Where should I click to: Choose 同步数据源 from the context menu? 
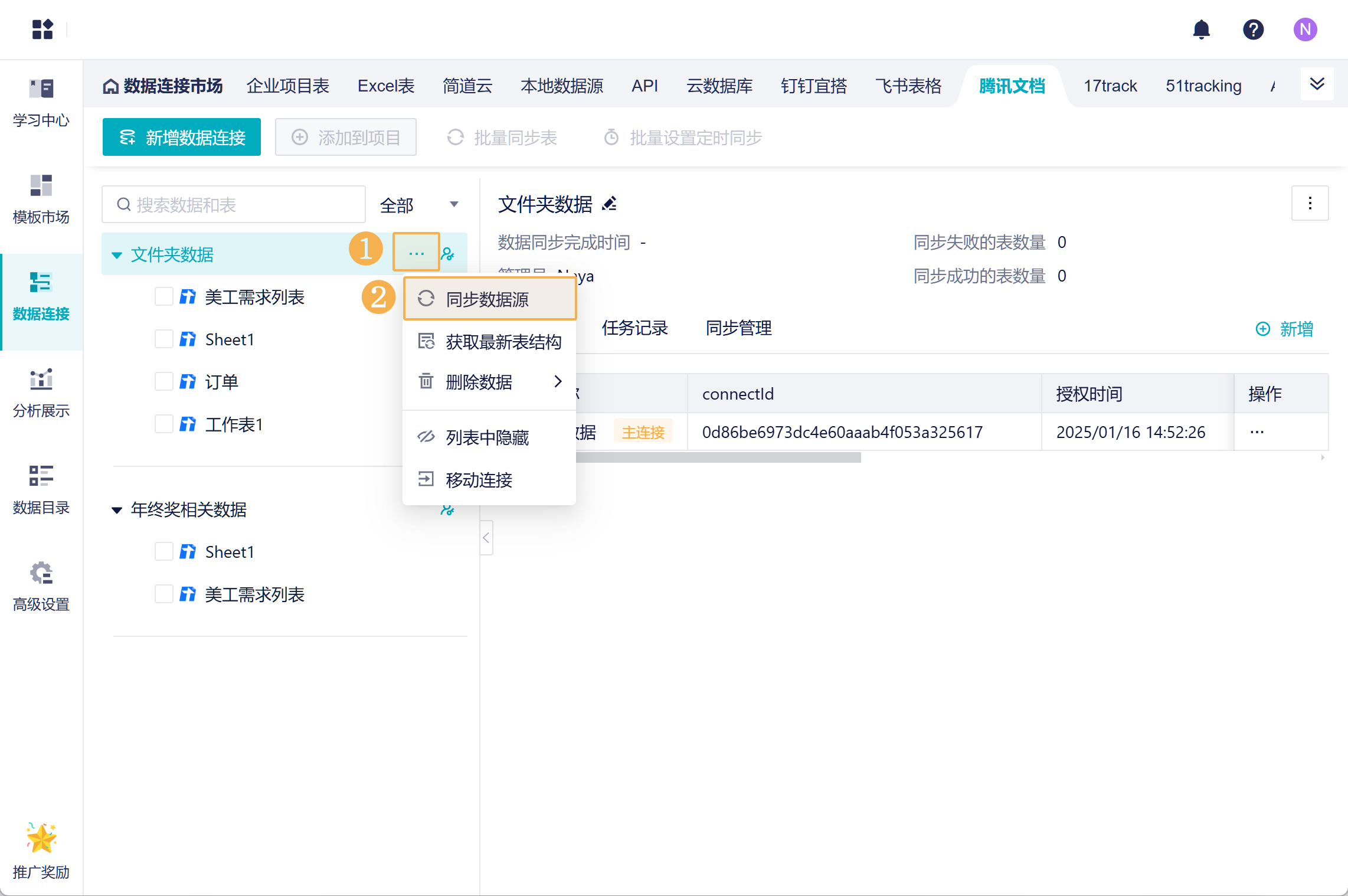click(x=487, y=299)
